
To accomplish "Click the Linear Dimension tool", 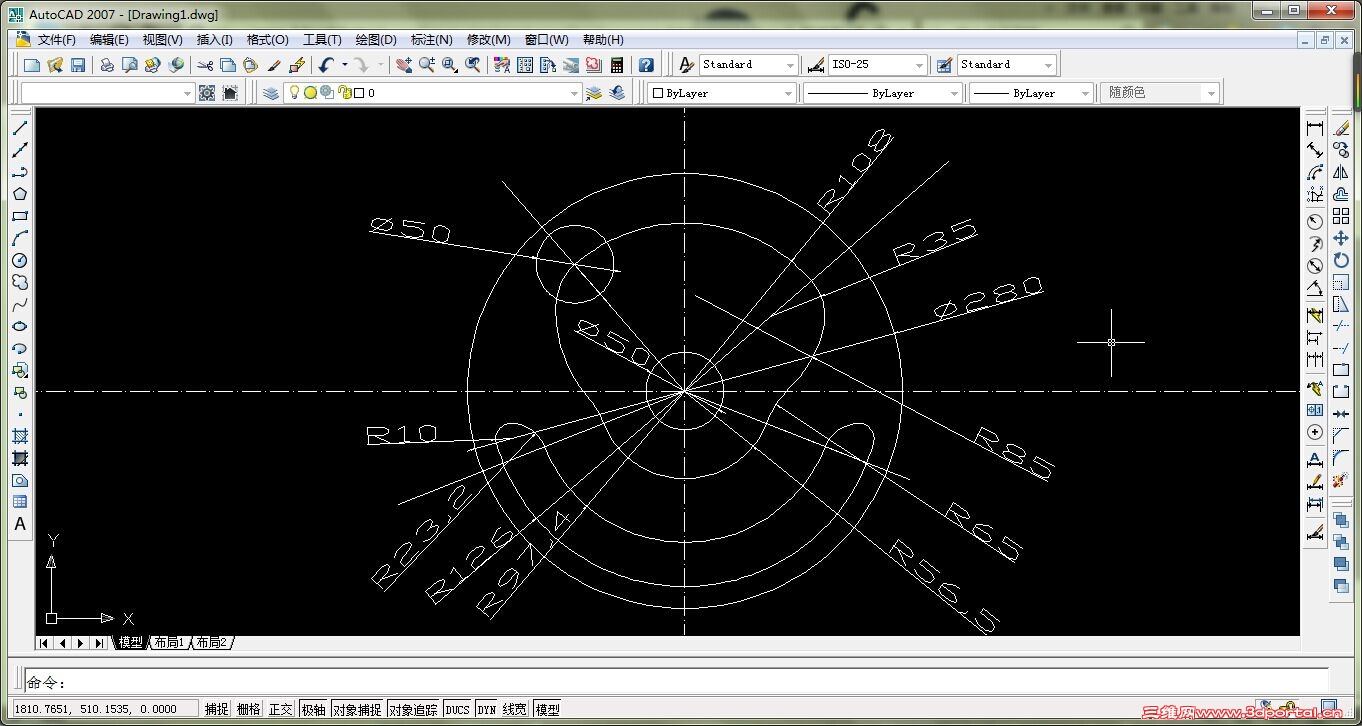I will click(1315, 128).
